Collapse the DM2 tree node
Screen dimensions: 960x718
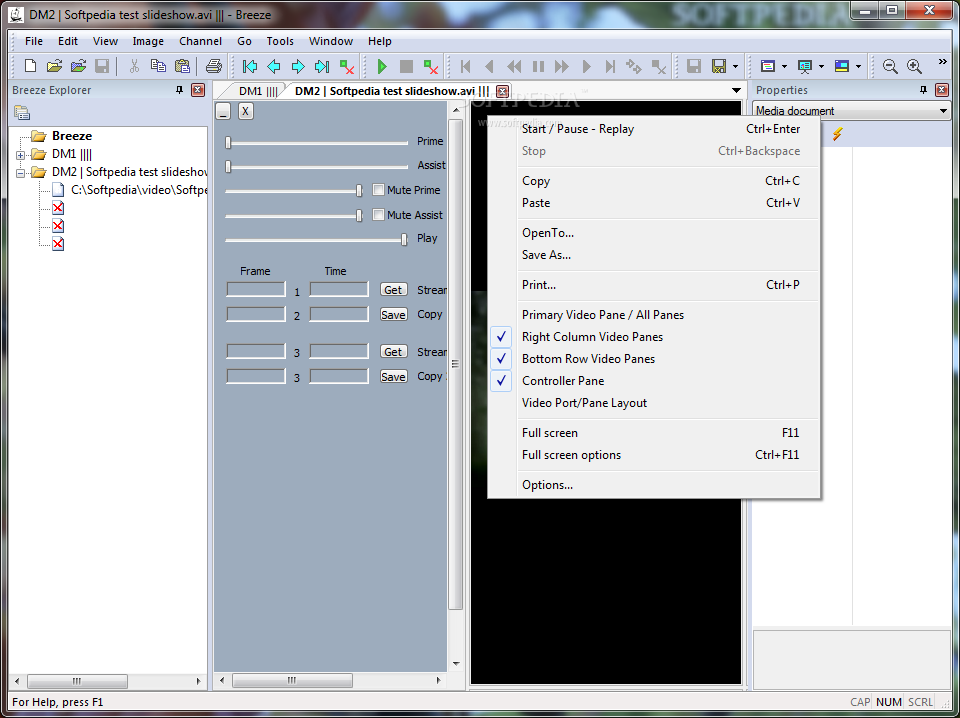[x=20, y=173]
